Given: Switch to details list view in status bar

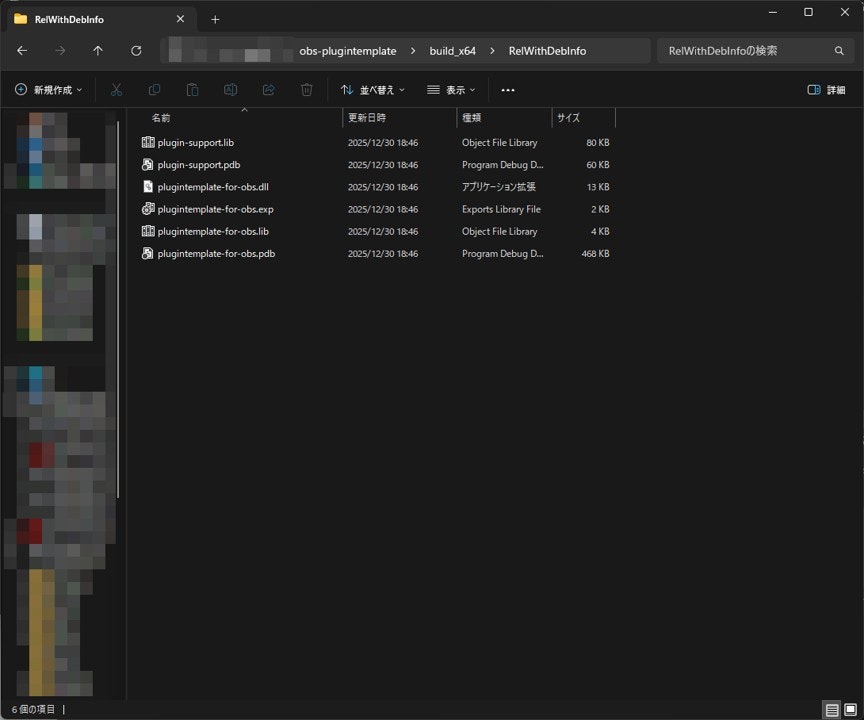Looking at the screenshot, I should coord(832,710).
